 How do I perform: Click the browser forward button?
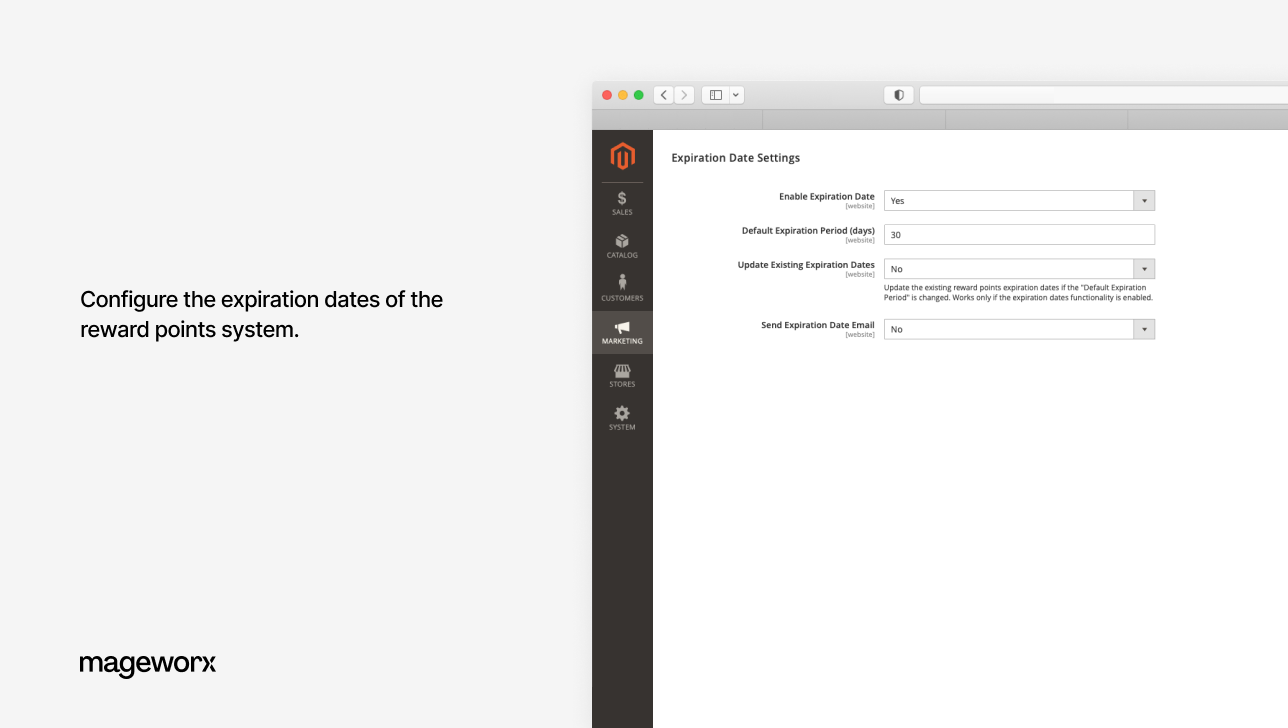pos(684,94)
